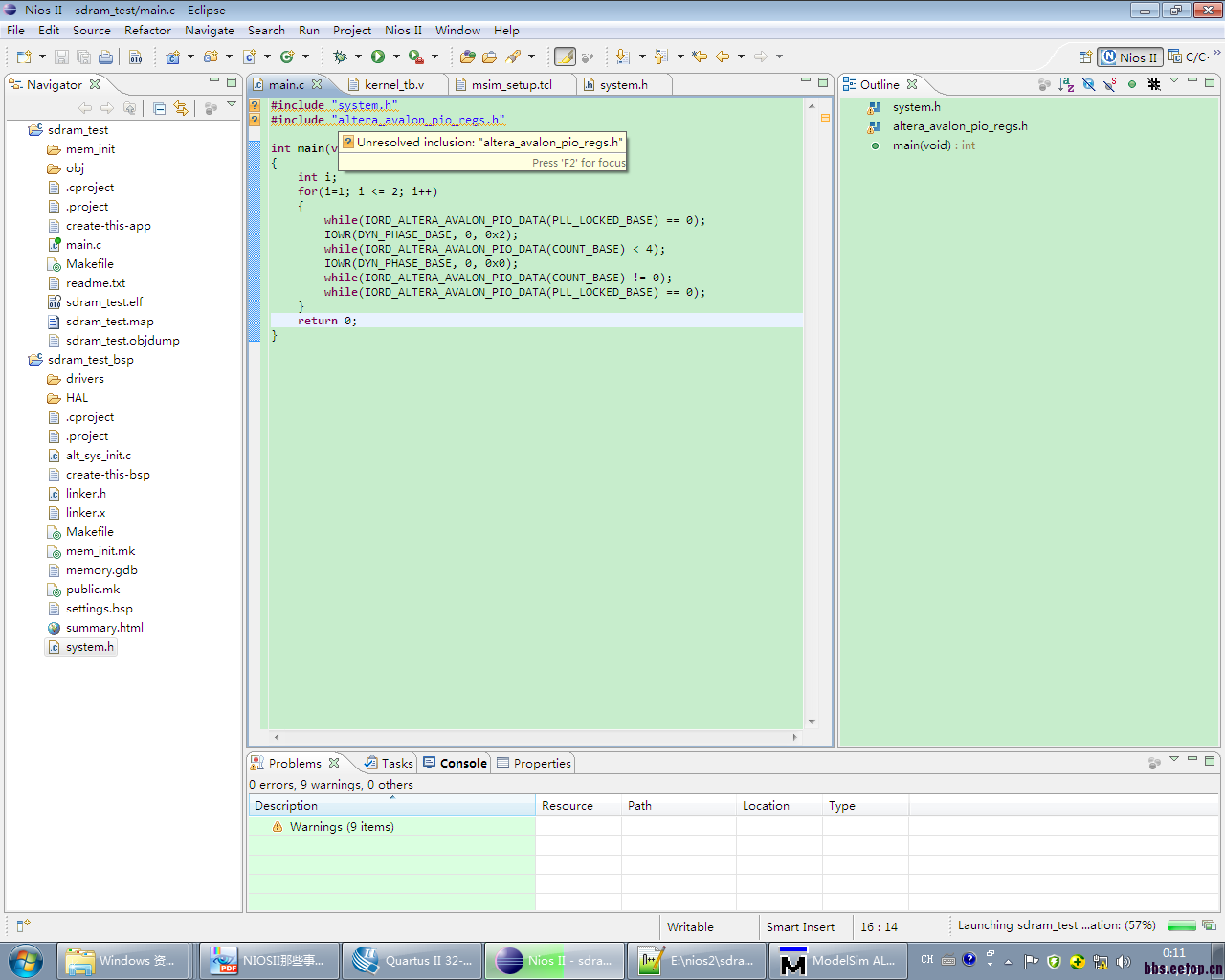Click the Open Type icon in toolbar
Viewport: 1225px width, 980px height.
click(468, 57)
